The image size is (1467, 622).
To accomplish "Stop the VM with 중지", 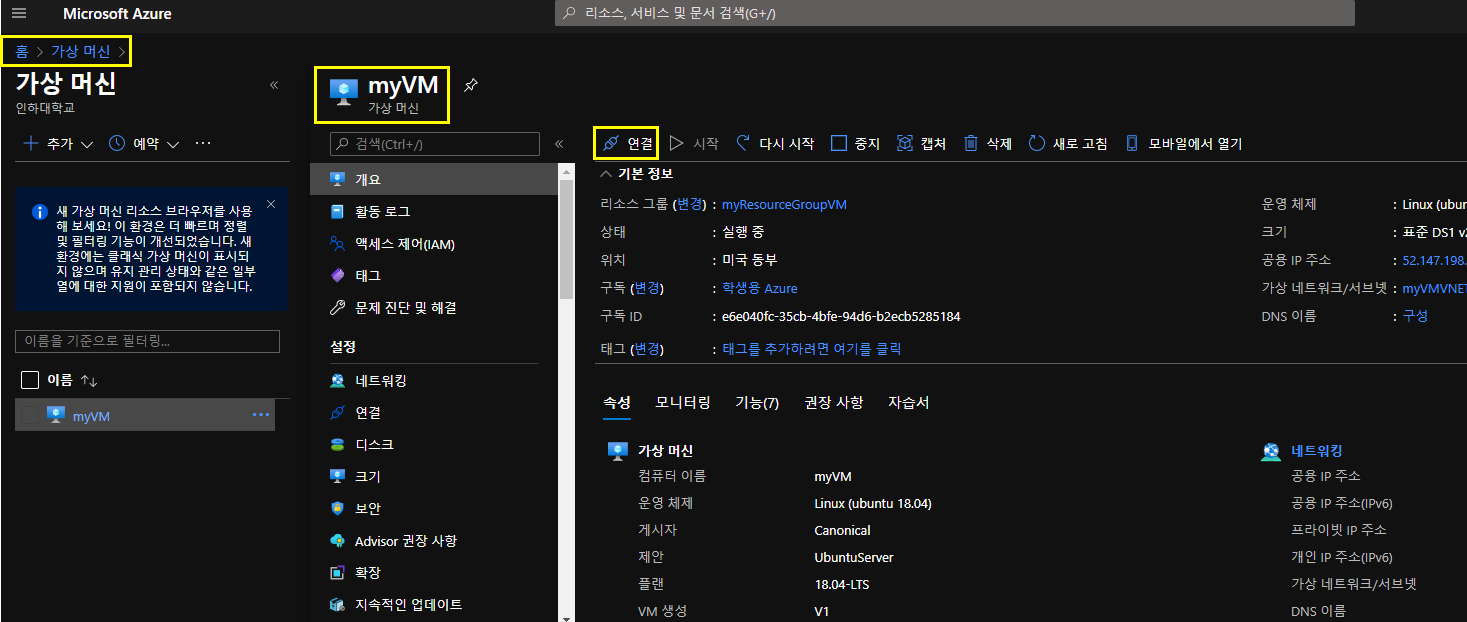I will click(855, 144).
